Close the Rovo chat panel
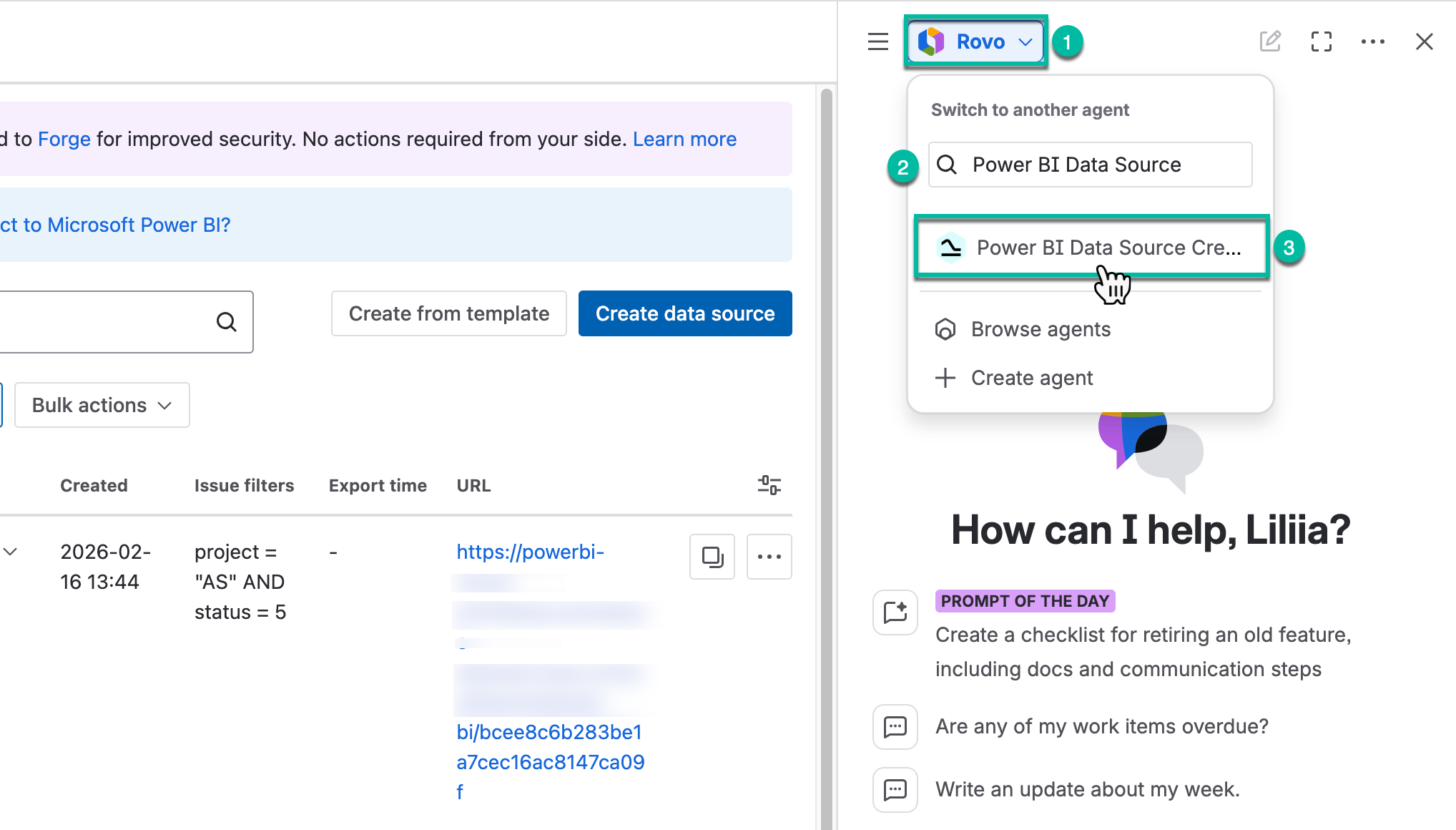Image resolution: width=1456 pixels, height=830 pixels. pyautogui.click(x=1425, y=41)
